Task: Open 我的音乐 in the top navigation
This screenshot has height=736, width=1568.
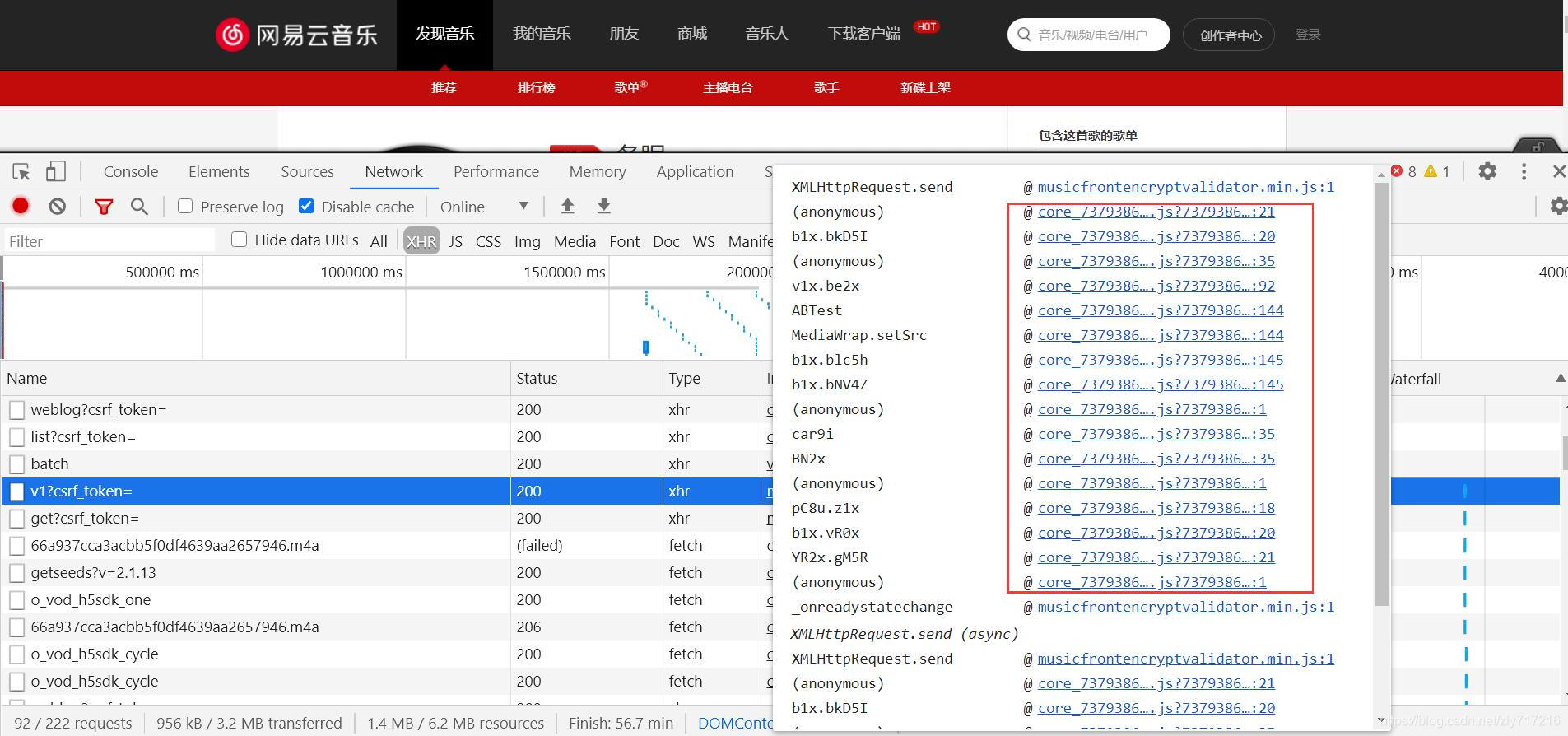Action: click(542, 34)
